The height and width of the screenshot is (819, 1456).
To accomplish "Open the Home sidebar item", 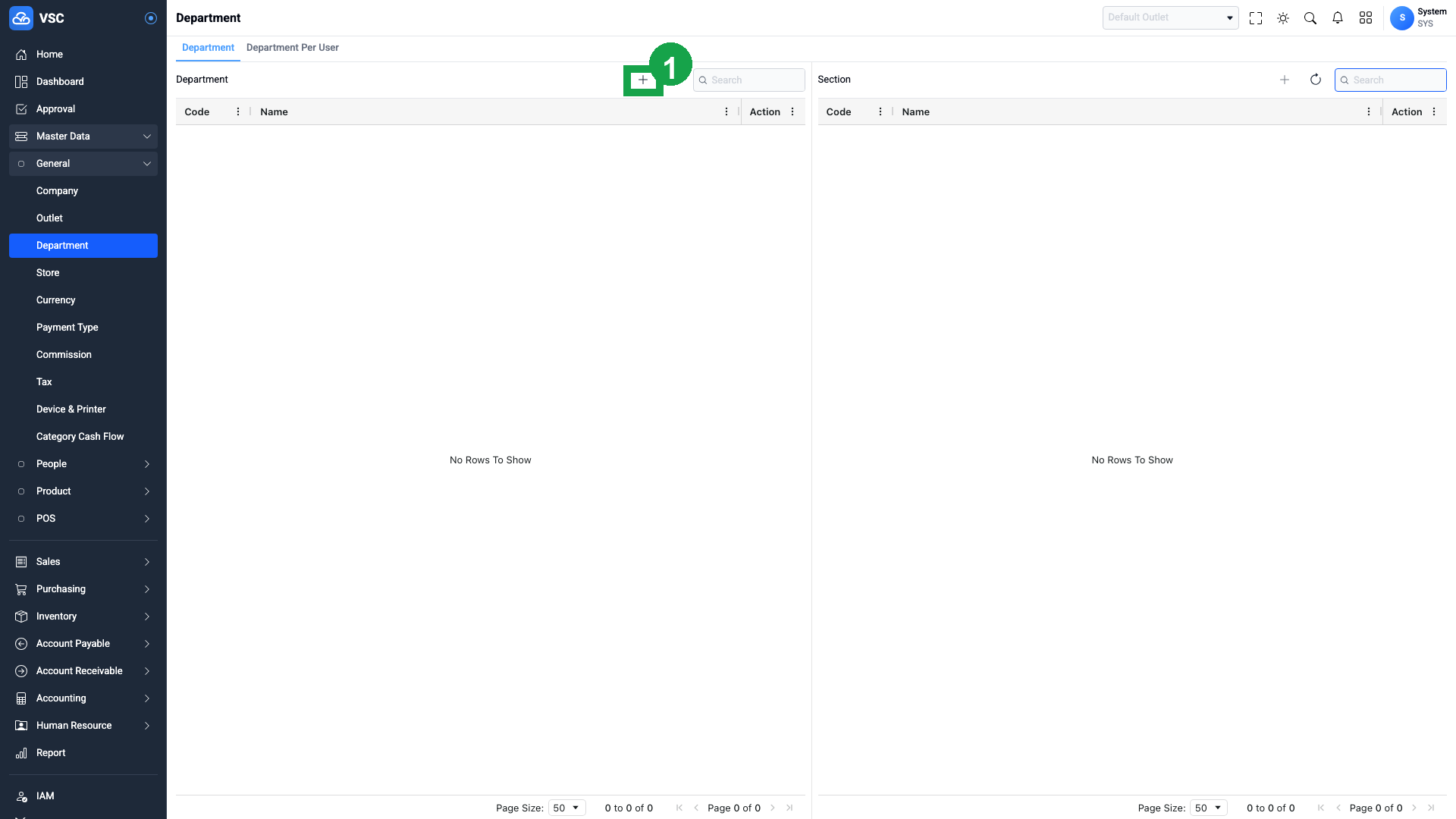I will pos(83,55).
